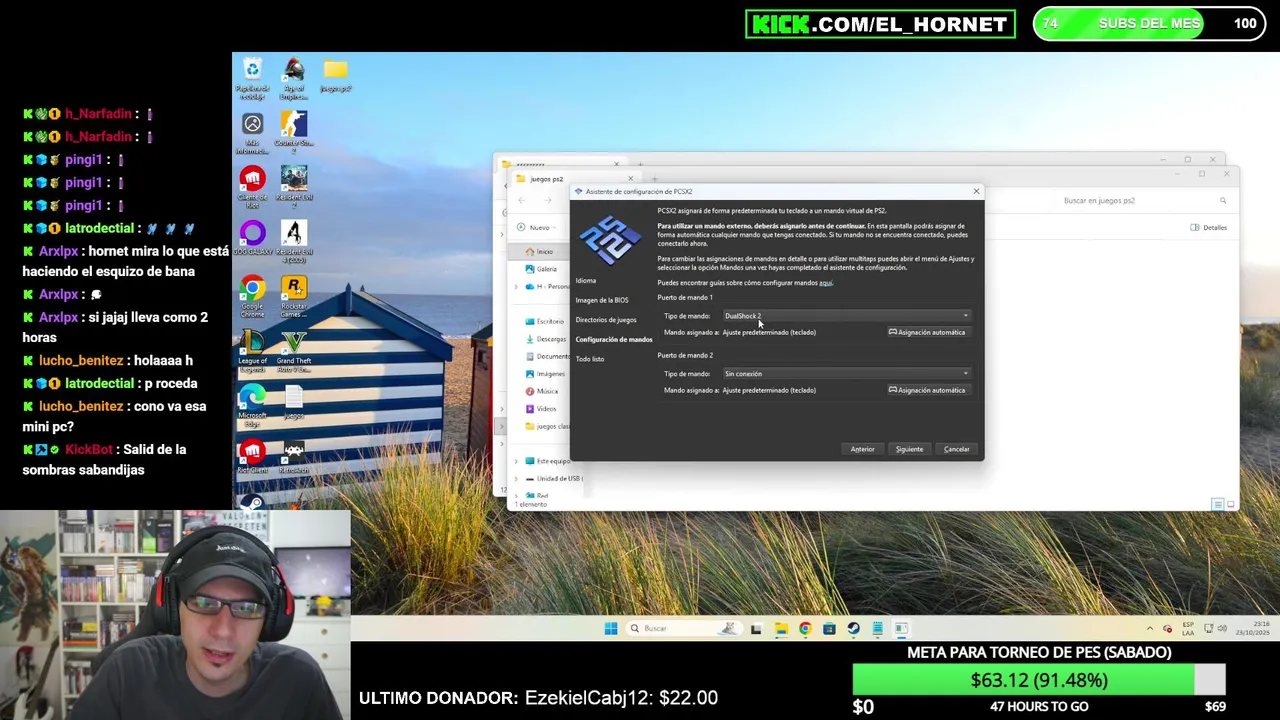Open the Counter-Strike 2 desktop shortcut

tap(293, 131)
